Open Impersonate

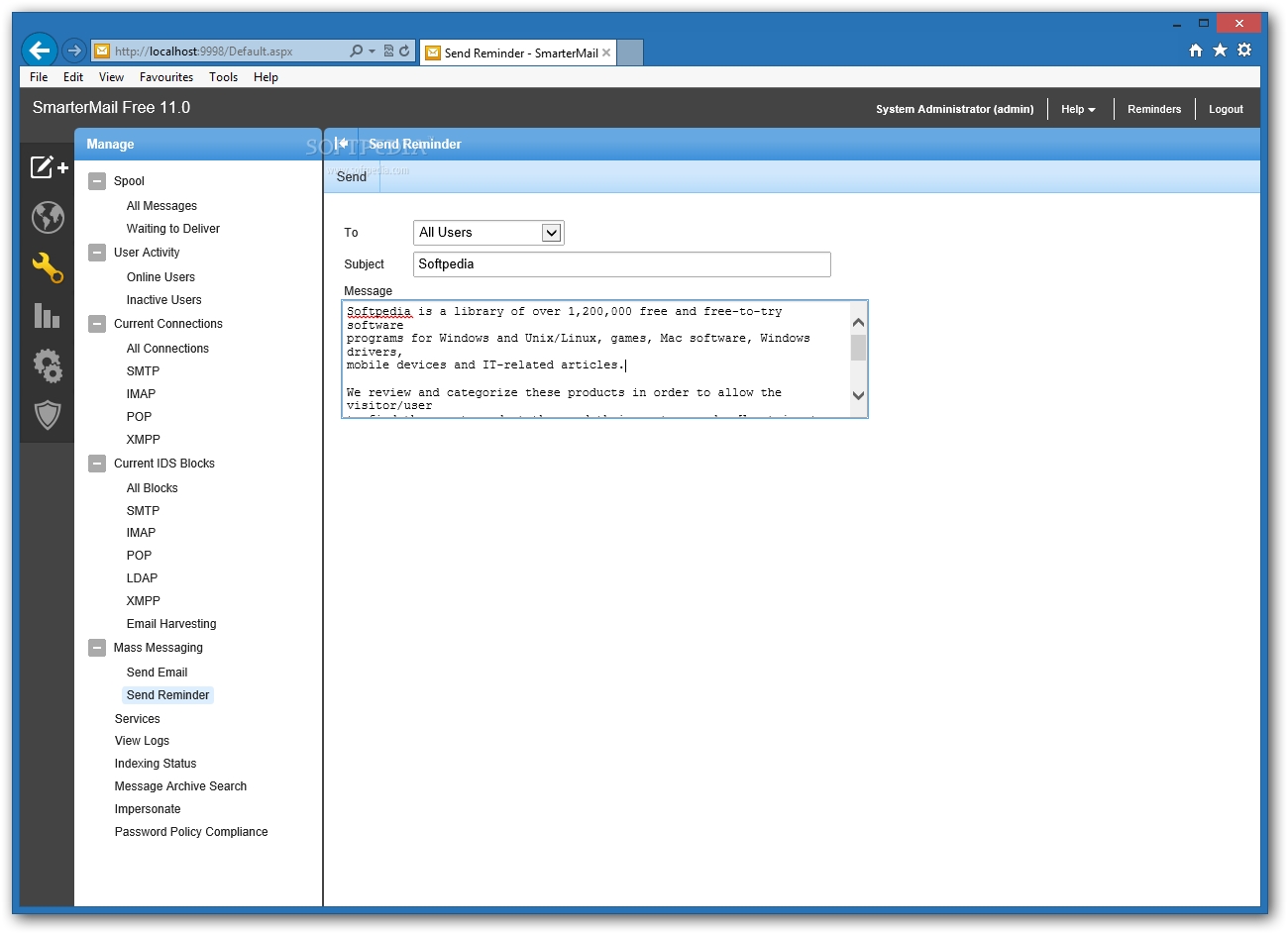tap(148, 809)
